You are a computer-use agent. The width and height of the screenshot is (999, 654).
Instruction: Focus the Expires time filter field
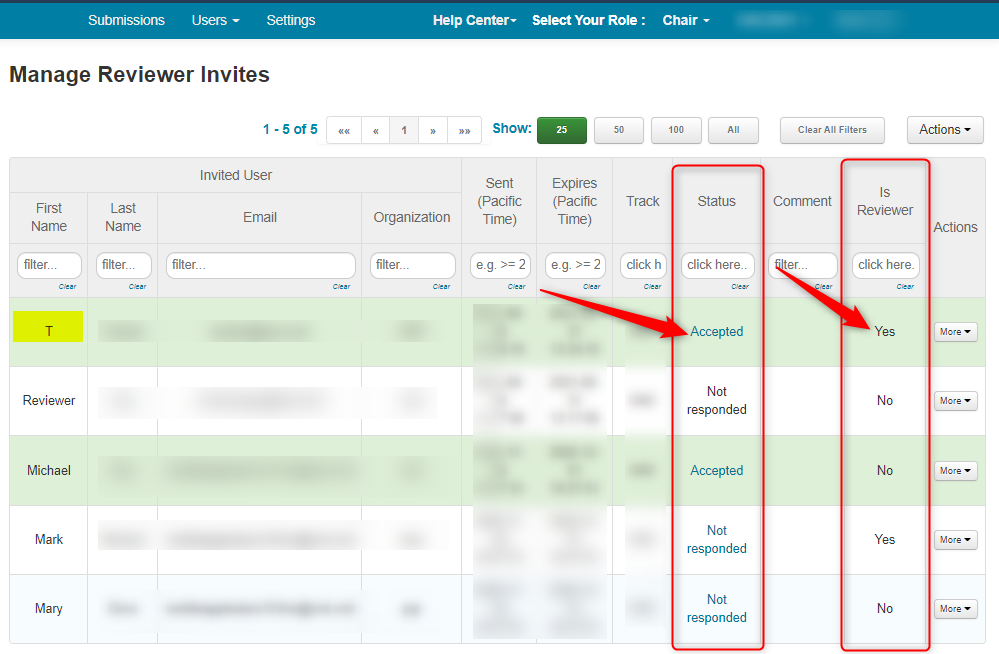pos(575,265)
